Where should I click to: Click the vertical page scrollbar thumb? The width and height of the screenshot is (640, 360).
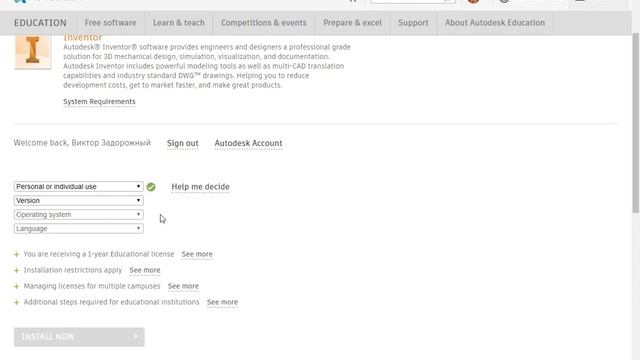point(636,122)
